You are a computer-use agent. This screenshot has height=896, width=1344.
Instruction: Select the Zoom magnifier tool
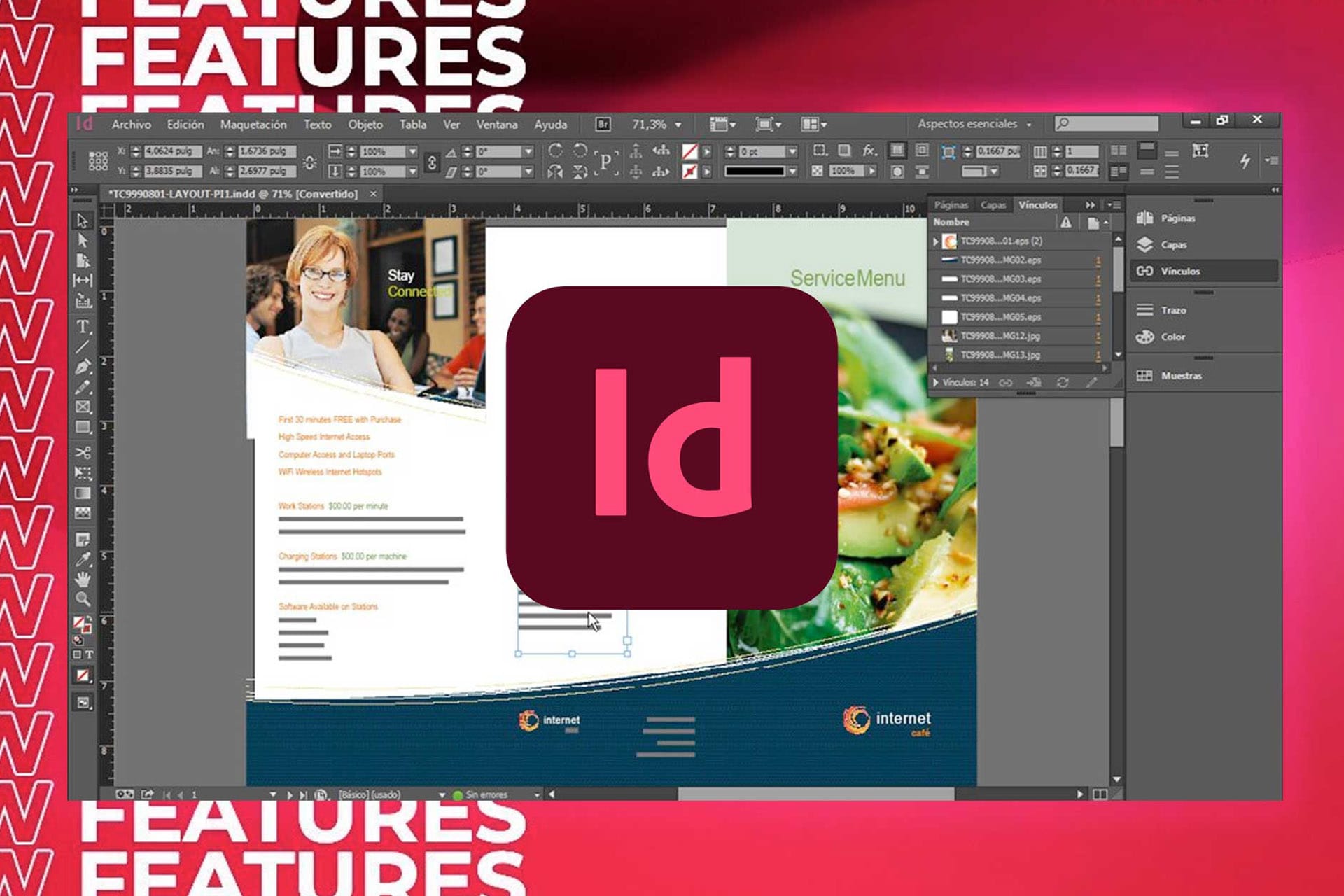click(83, 599)
